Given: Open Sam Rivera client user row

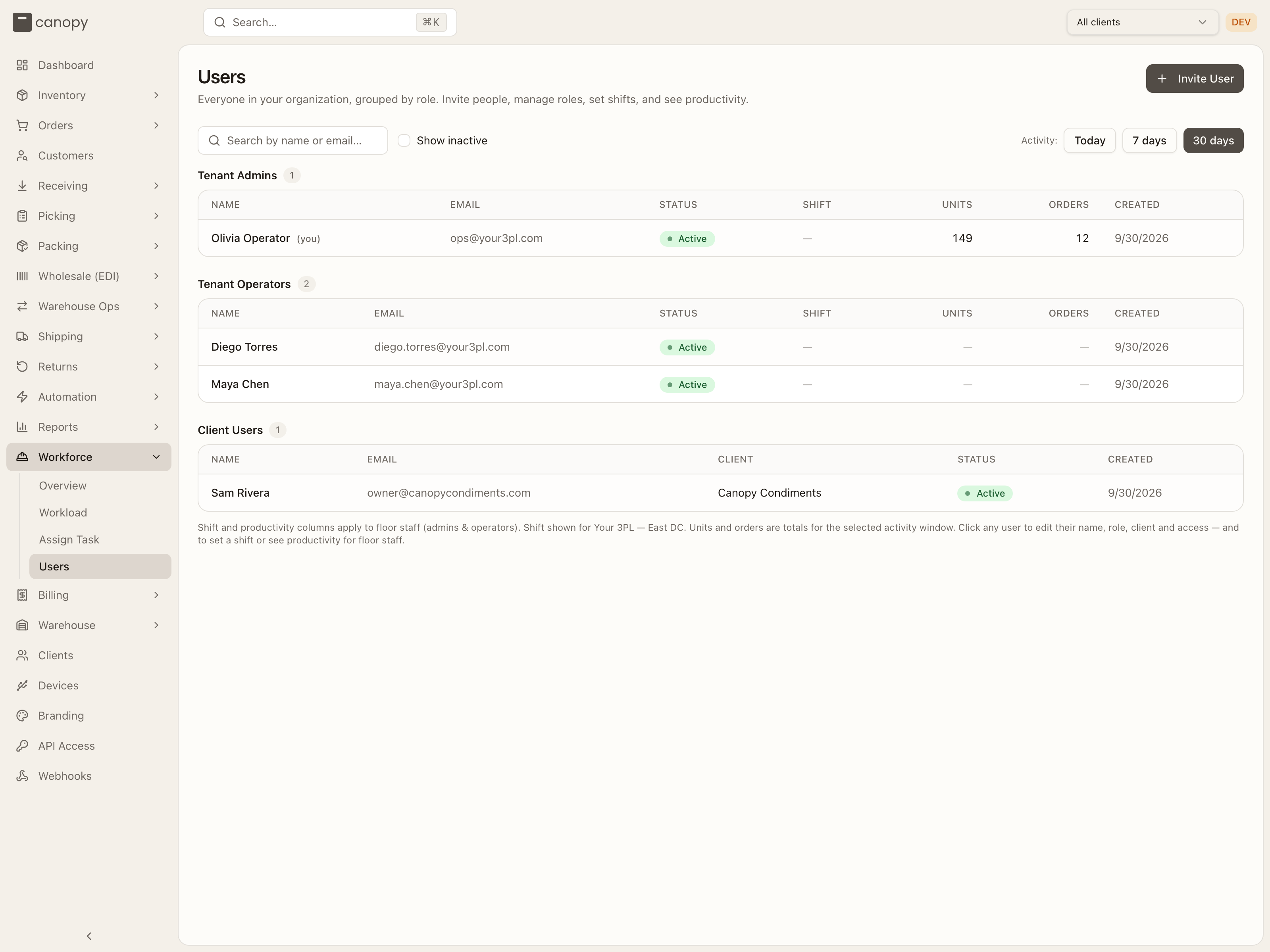Looking at the screenshot, I should click(x=720, y=493).
